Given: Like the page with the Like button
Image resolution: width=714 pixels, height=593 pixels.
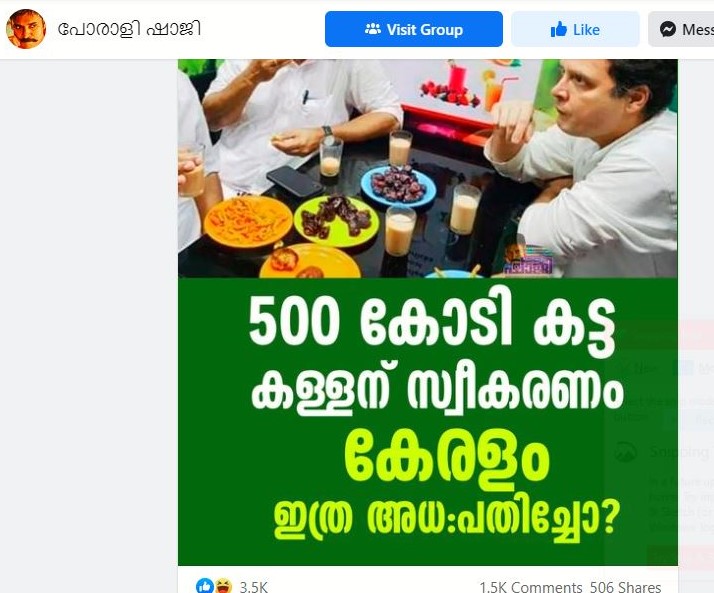Looking at the screenshot, I should [x=576, y=29].
